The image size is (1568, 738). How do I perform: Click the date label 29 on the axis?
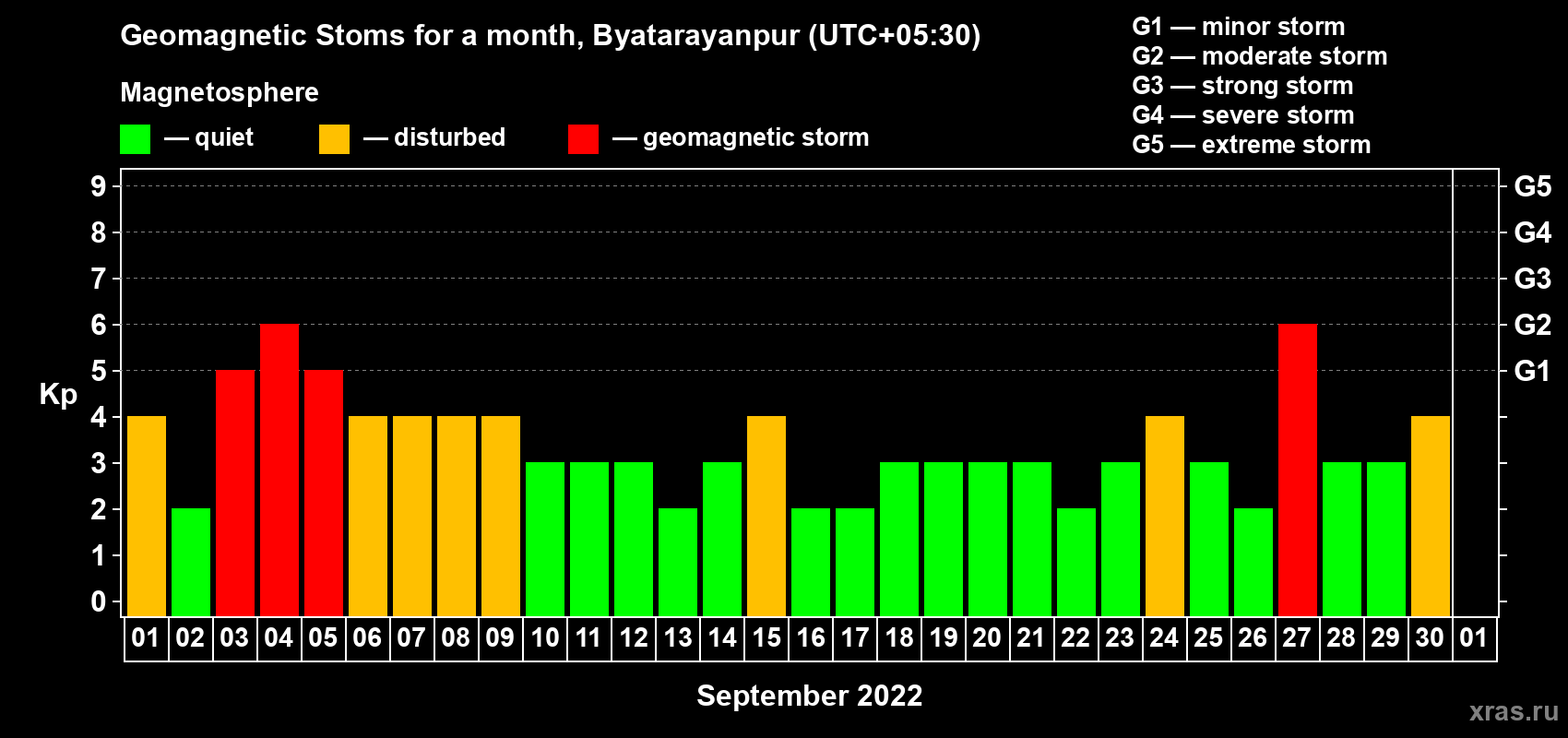click(1385, 637)
